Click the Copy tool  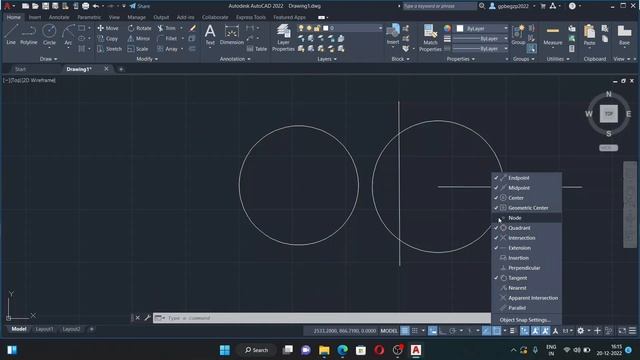coord(108,38)
